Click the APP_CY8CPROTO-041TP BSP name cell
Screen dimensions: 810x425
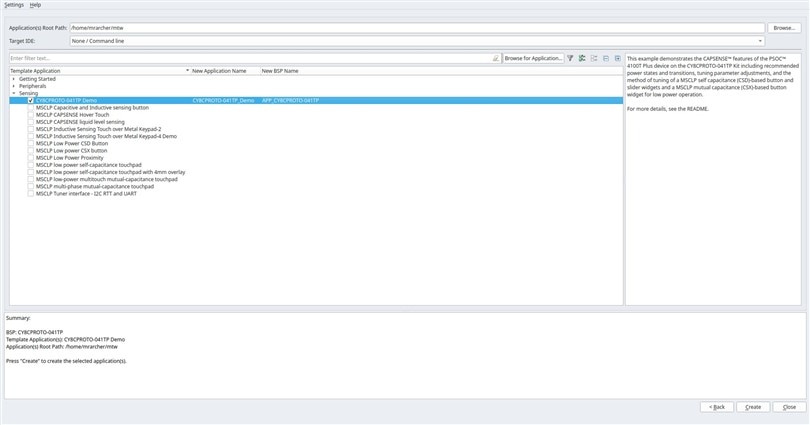coord(290,101)
